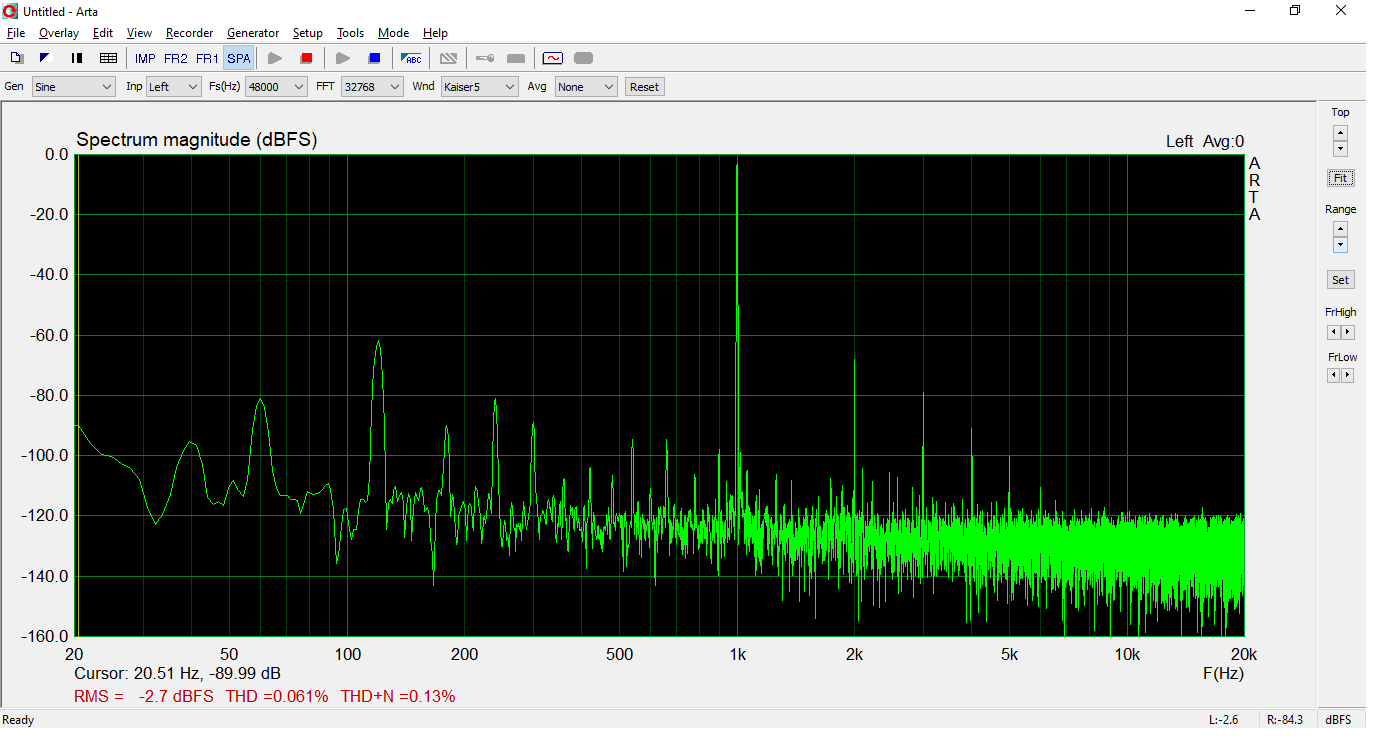Click FrHigh left arrow

[x=1333, y=332]
